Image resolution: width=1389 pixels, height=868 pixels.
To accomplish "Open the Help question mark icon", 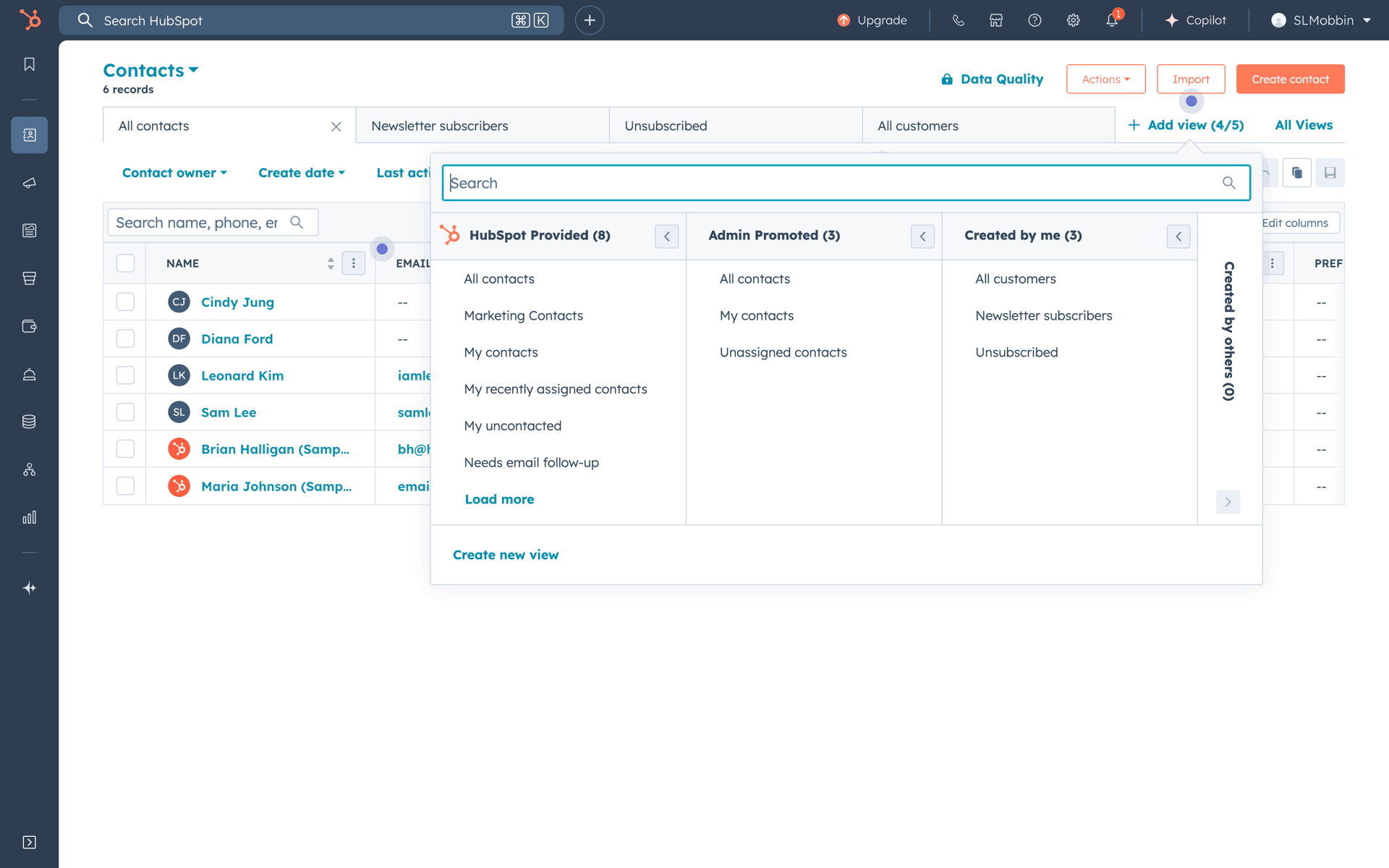I will click(x=1035, y=20).
